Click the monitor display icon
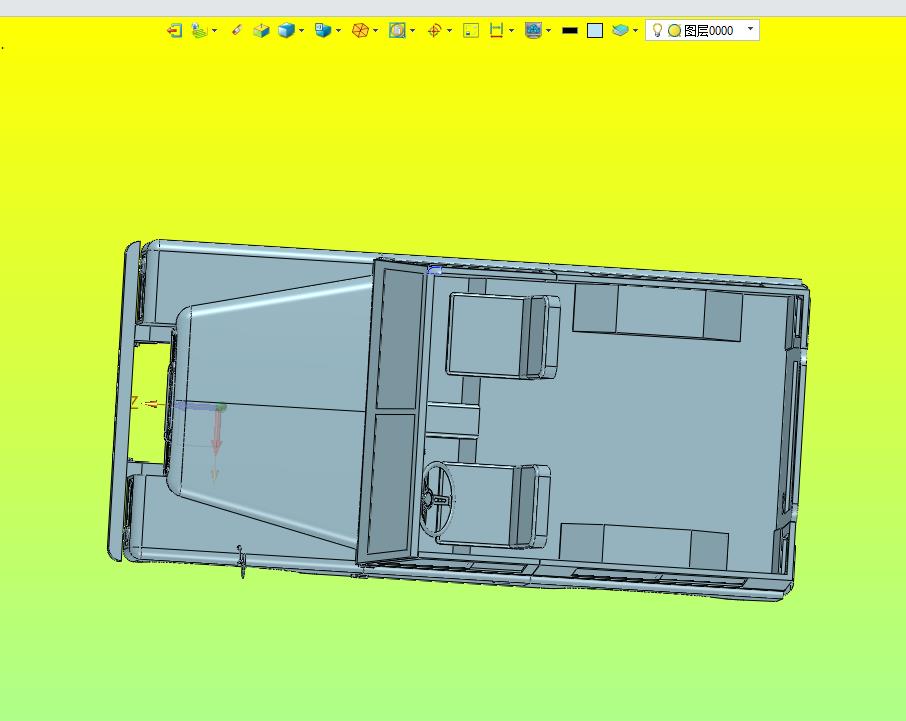Image resolution: width=906 pixels, height=721 pixels. coord(533,30)
